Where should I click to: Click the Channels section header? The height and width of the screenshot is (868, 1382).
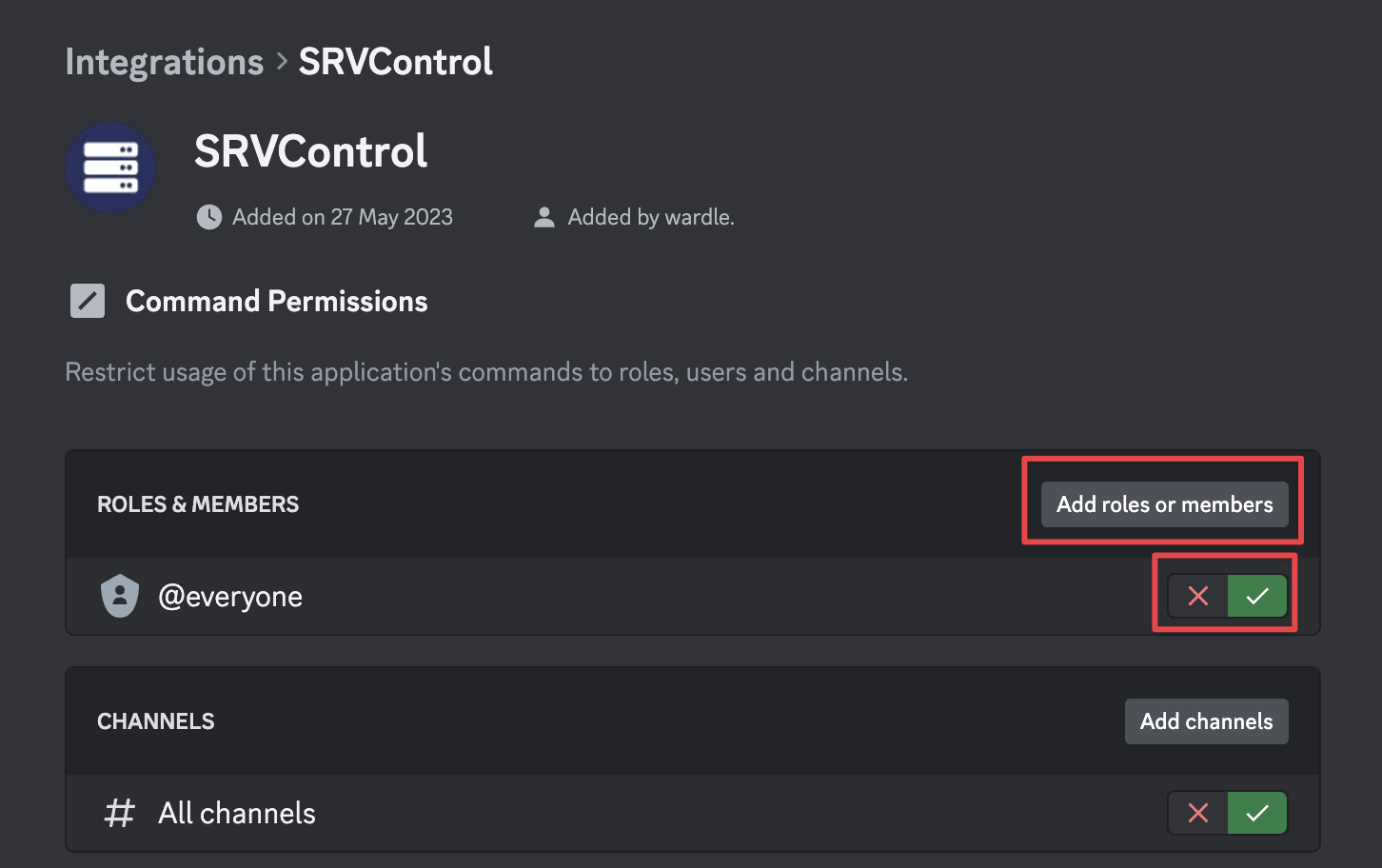point(156,721)
